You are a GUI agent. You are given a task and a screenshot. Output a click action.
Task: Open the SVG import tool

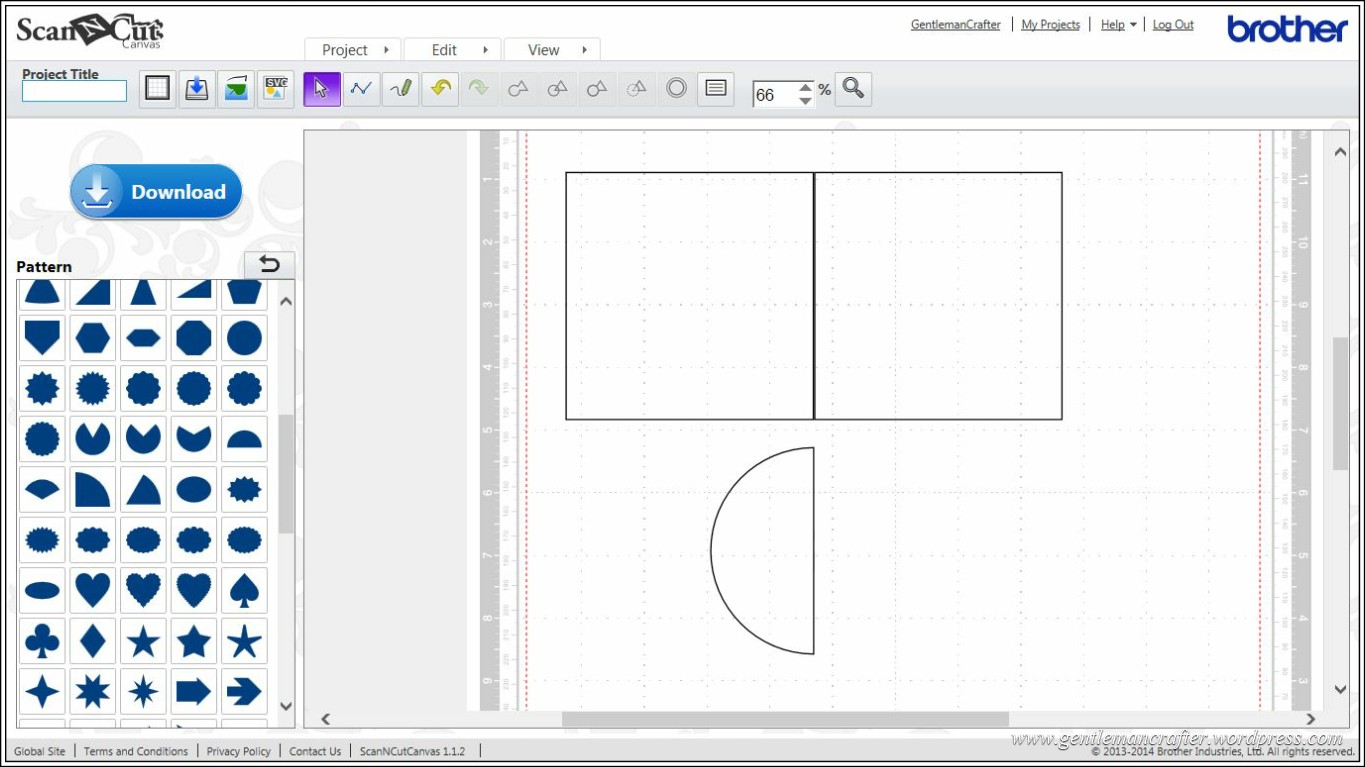pyautogui.click(x=275, y=89)
